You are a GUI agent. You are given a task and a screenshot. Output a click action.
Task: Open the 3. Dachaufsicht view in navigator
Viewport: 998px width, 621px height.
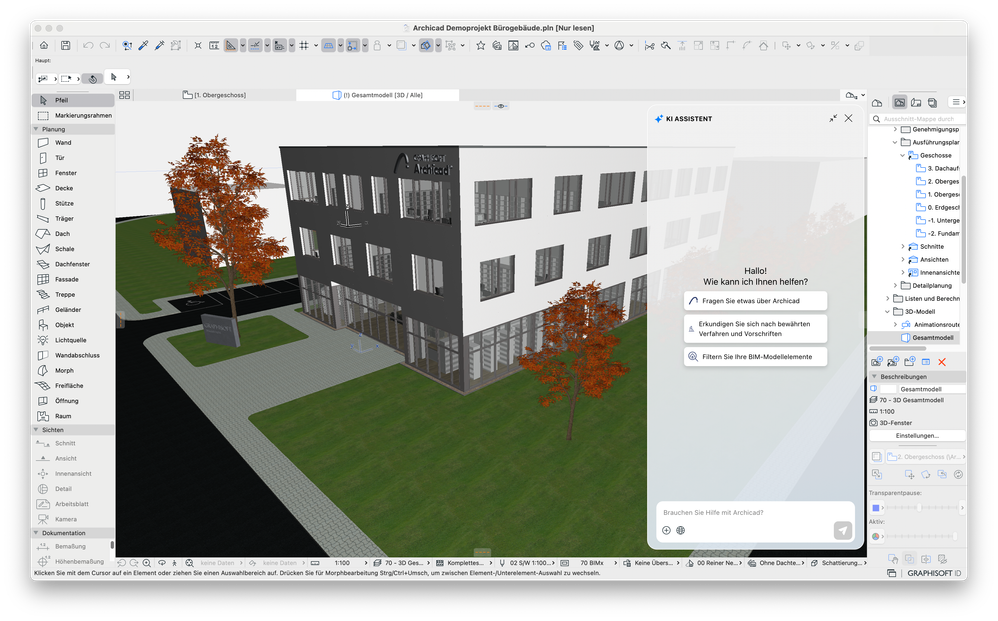pyautogui.click(x=938, y=169)
